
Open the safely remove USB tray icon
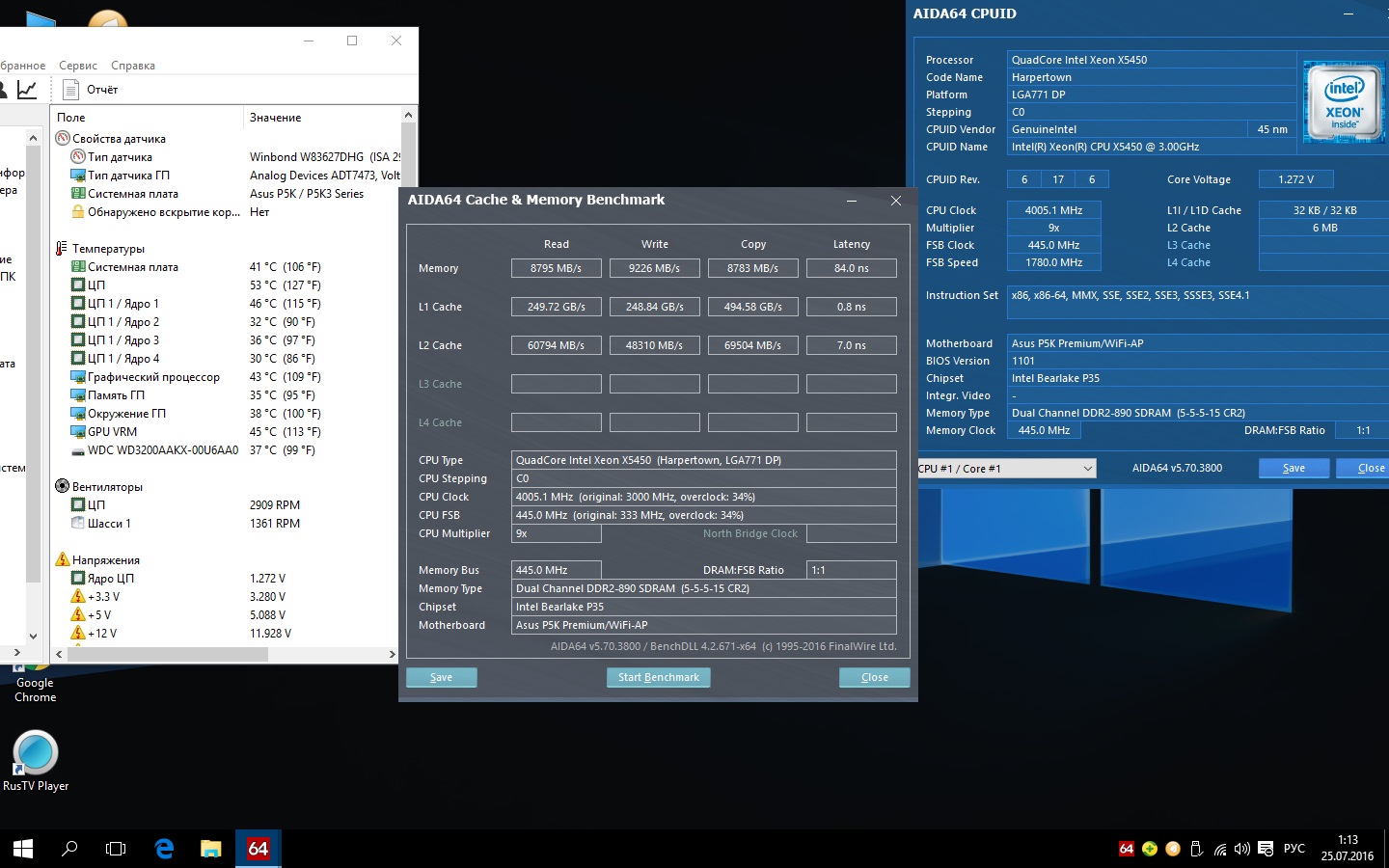click(1196, 849)
